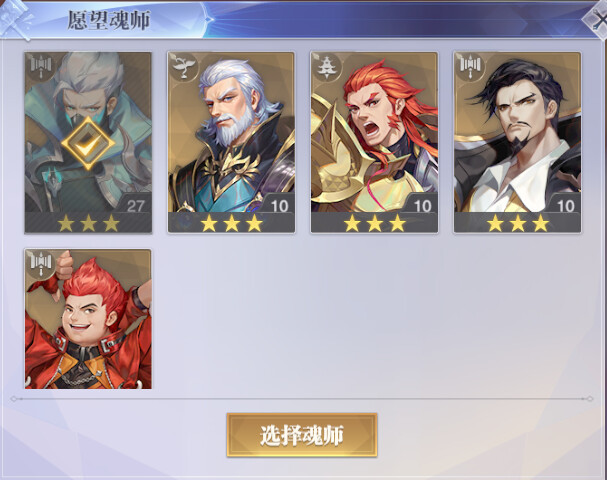Image resolution: width=607 pixels, height=480 pixels.
Task: Click three-star rating under goatee hero card
Action: [x=518, y=223]
